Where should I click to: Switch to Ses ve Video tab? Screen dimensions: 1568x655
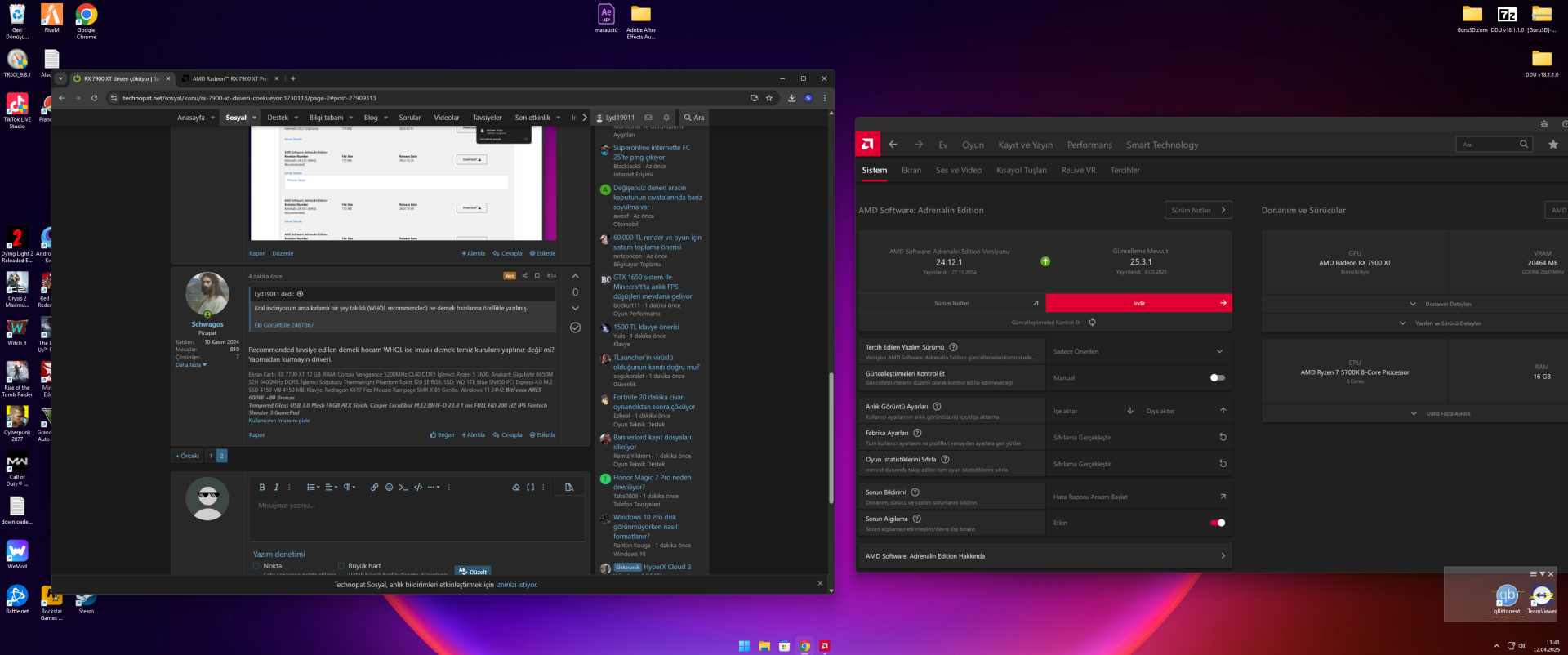(959, 170)
